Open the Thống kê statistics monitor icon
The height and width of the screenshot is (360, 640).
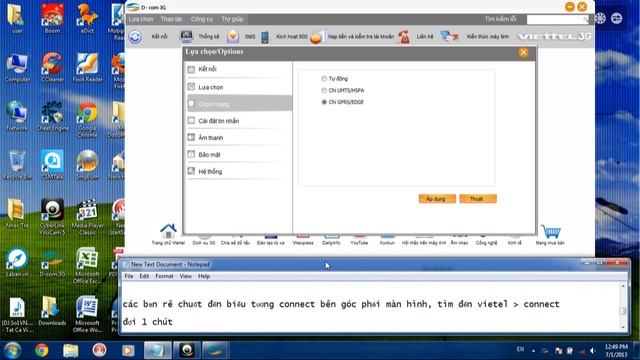(x=187, y=36)
